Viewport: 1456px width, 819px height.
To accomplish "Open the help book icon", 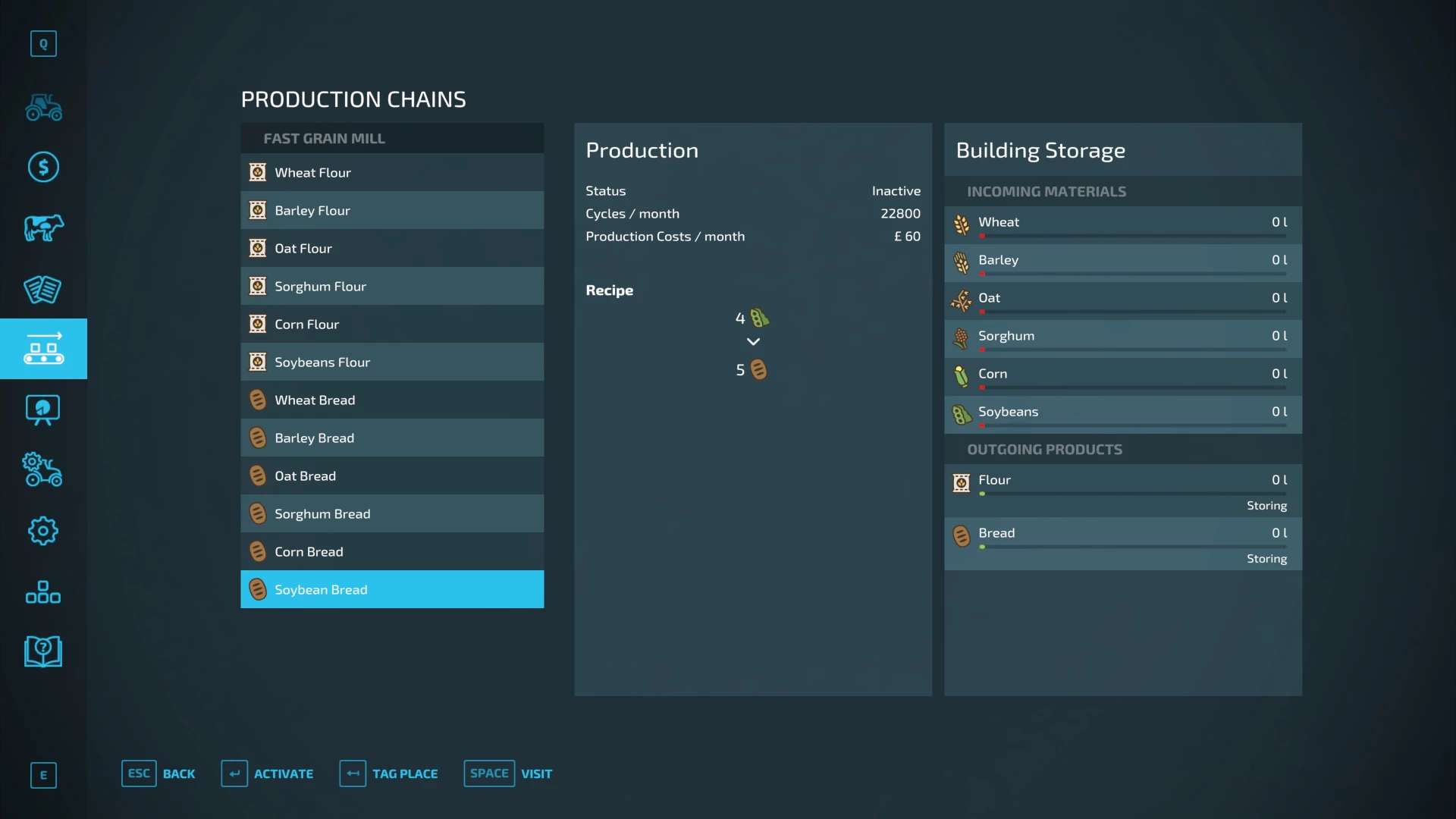I will (x=43, y=651).
